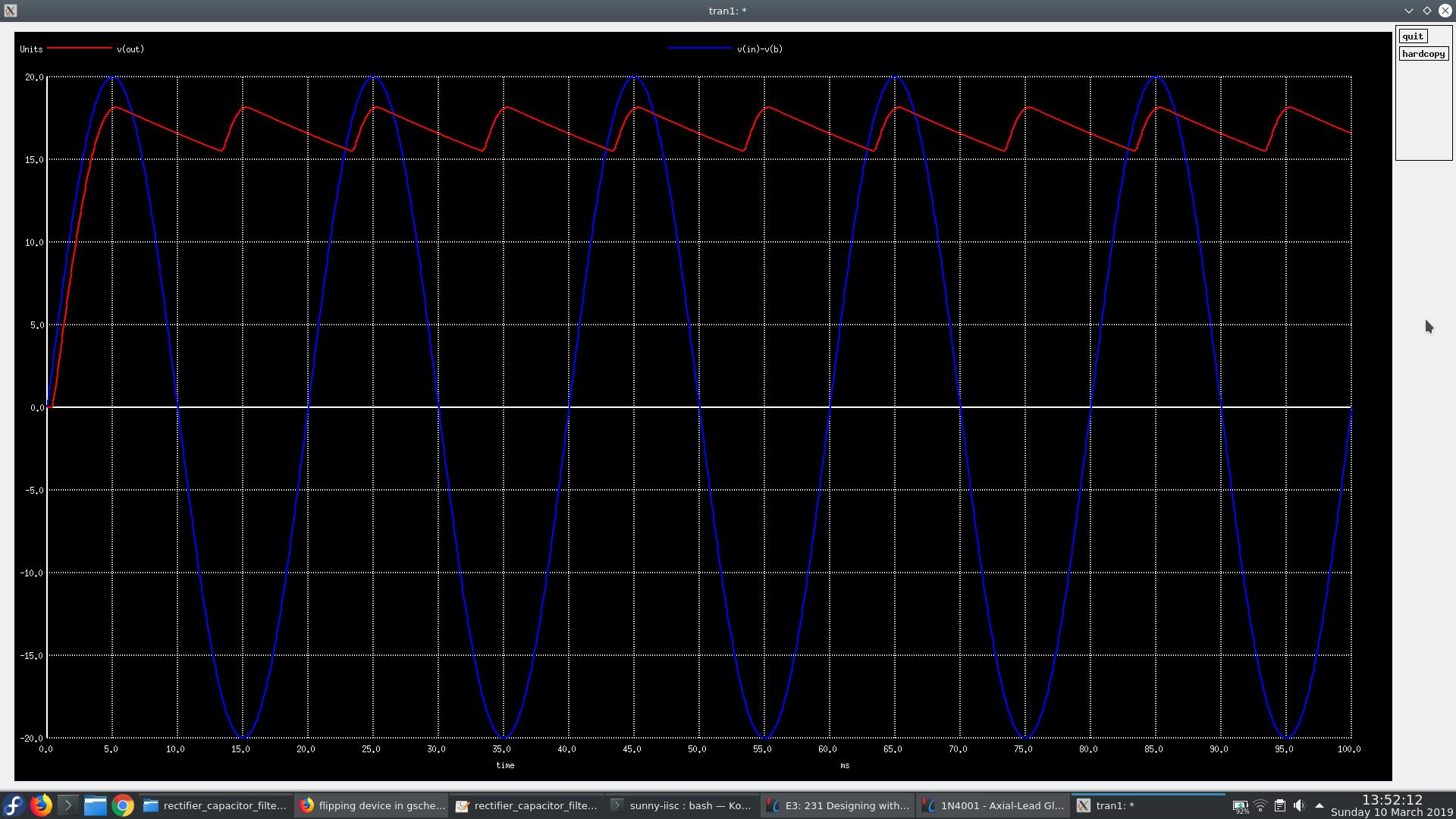Open the window menu icon in titlebar
1456x819 pixels.
point(10,11)
